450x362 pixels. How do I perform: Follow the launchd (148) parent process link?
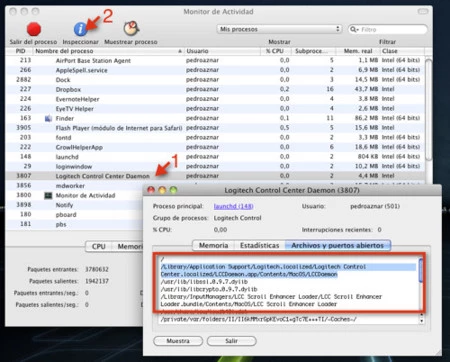pyautogui.click(x=233, y=206)
